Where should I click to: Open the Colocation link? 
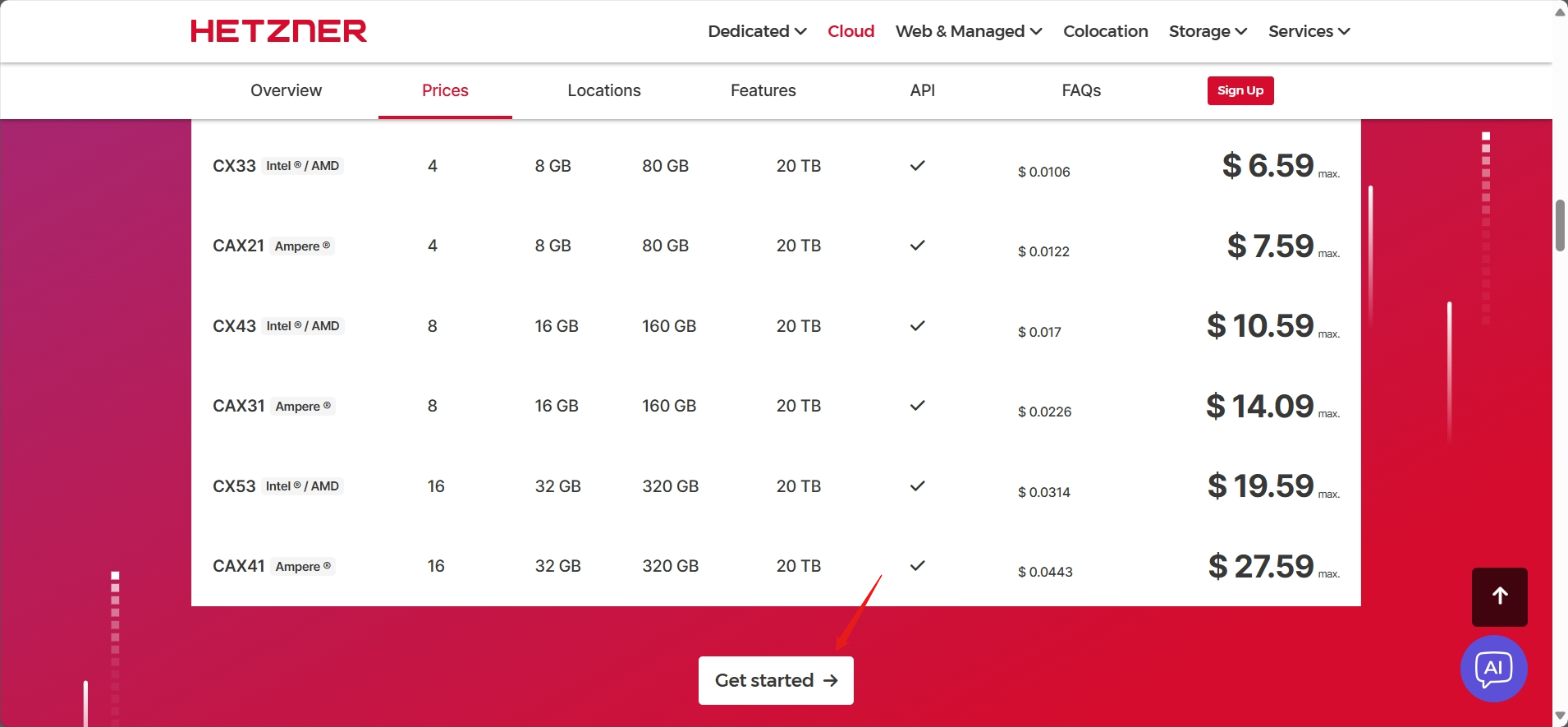click(1105, 31)
